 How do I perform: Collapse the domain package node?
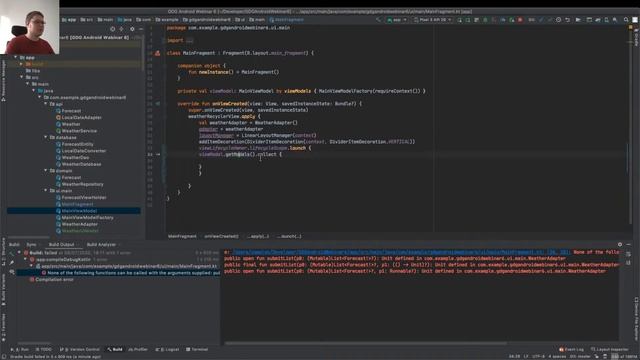coord(45,171)
